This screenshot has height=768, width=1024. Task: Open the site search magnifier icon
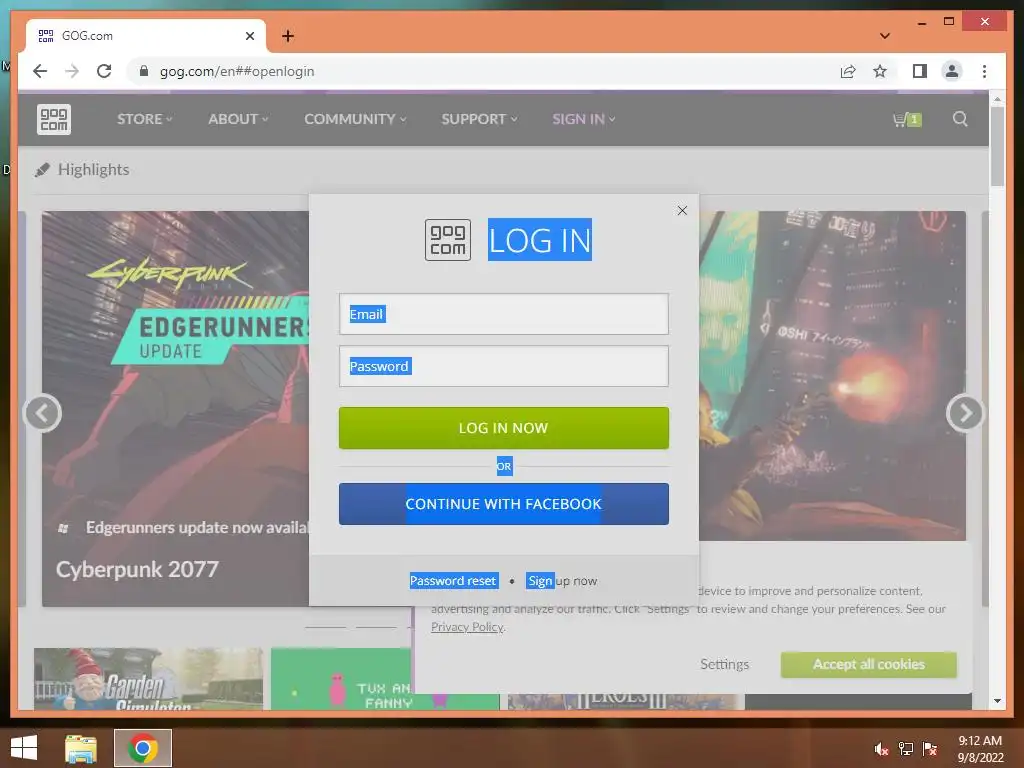point(959,119)
